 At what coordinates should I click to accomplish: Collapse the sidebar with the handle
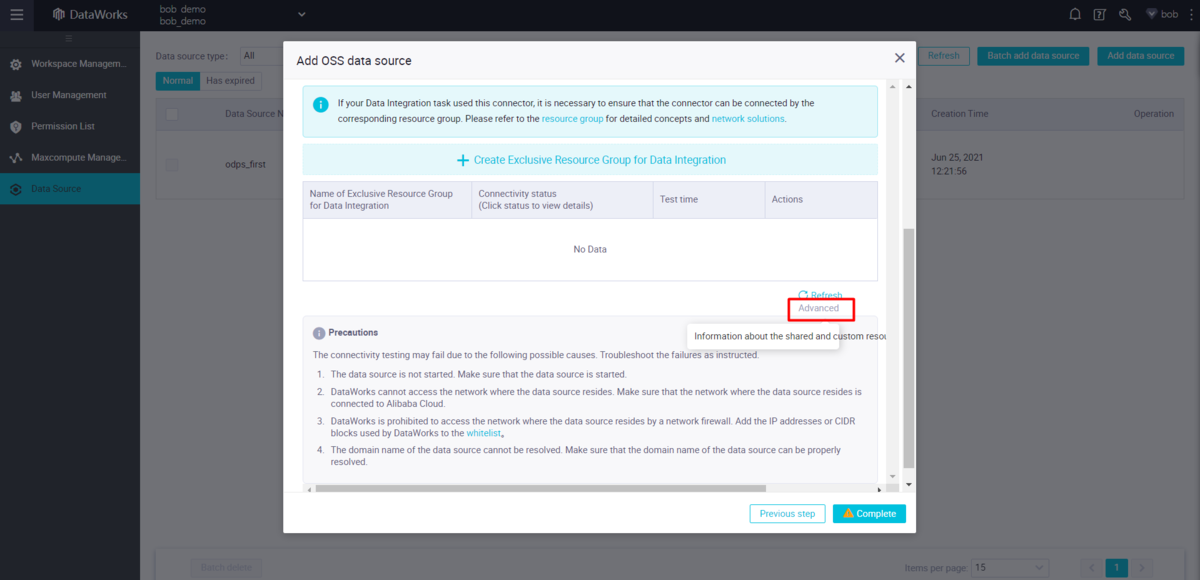click(x=70, y=38)
